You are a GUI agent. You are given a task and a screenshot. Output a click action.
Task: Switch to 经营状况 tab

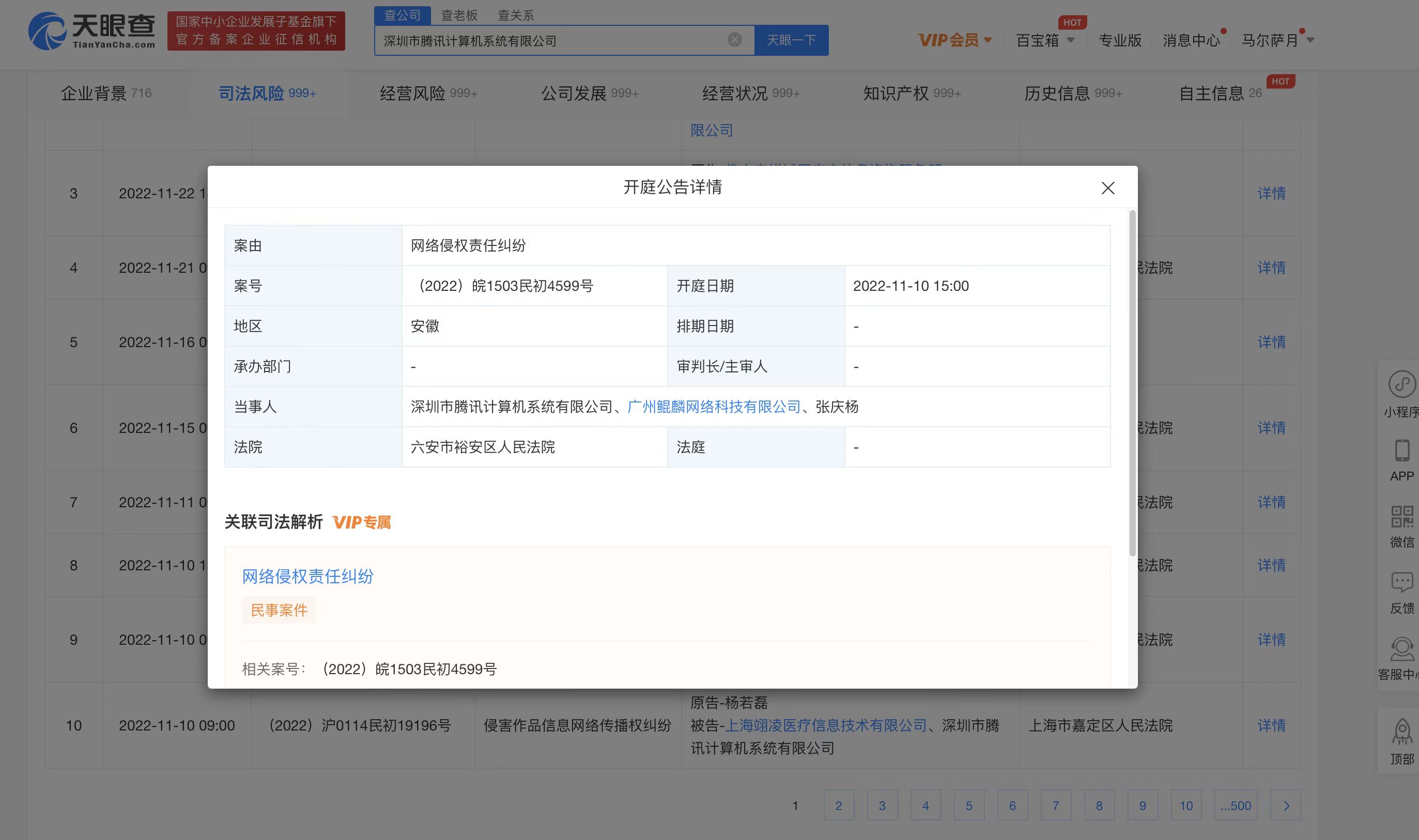(x=750, y=93)
